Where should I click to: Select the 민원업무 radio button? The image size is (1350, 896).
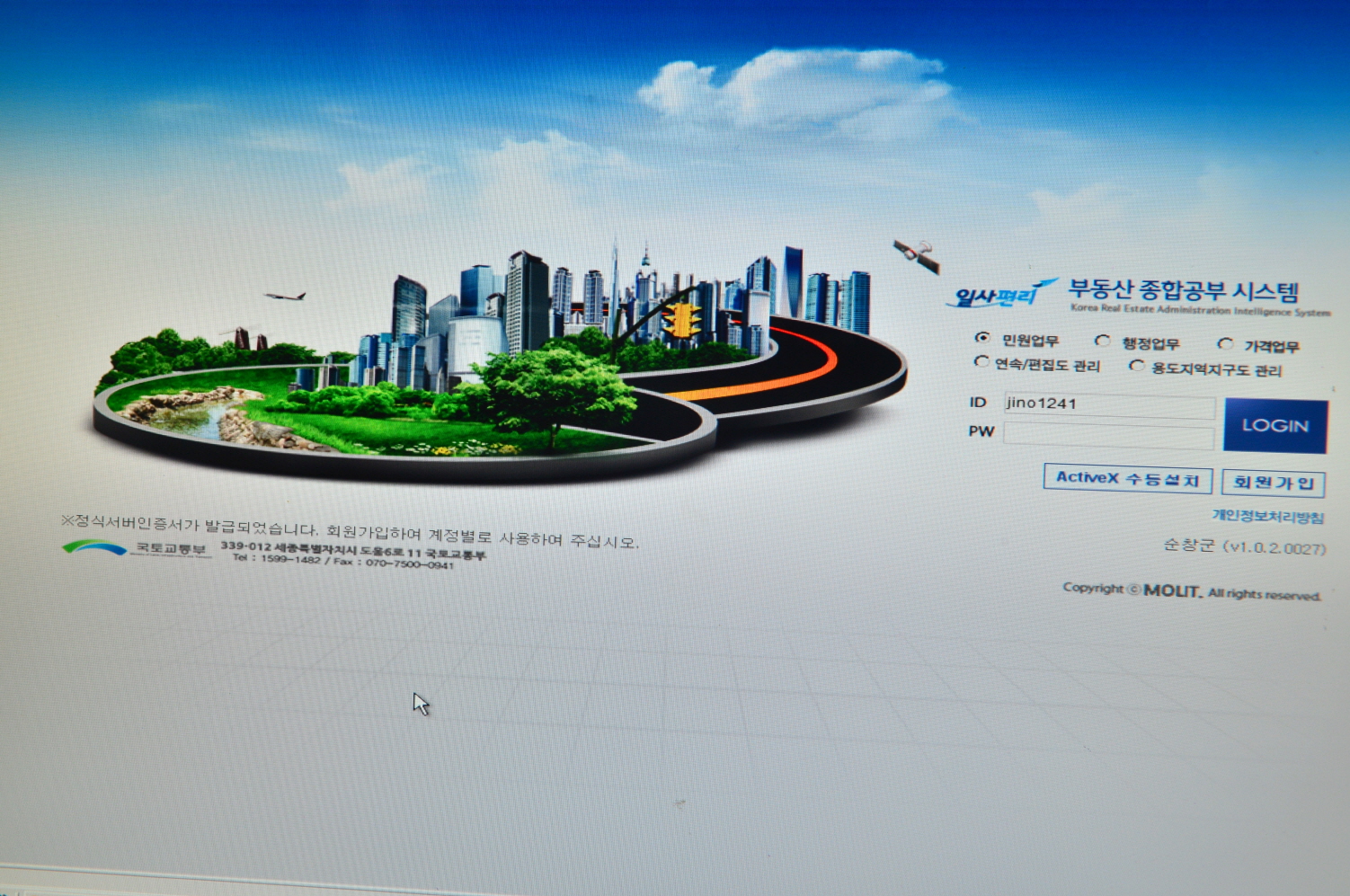tap(982, 338)
